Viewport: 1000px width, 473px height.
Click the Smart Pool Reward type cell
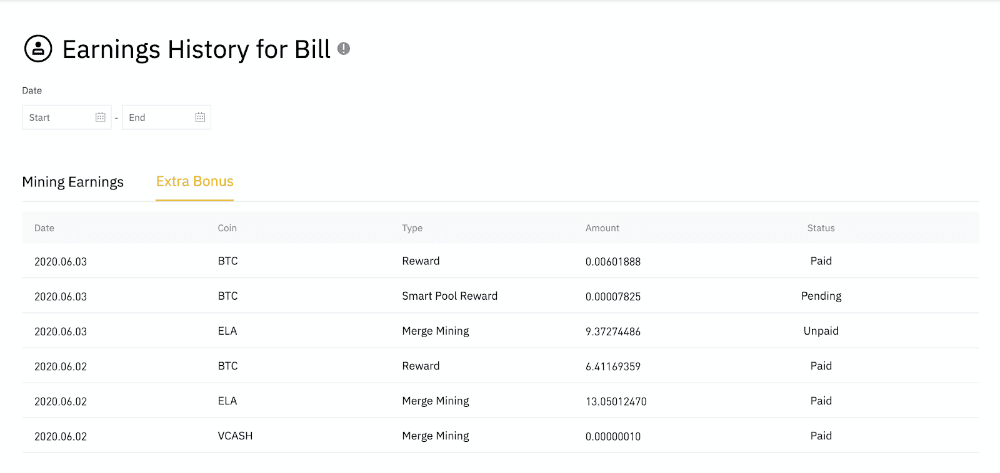[450, 296]
